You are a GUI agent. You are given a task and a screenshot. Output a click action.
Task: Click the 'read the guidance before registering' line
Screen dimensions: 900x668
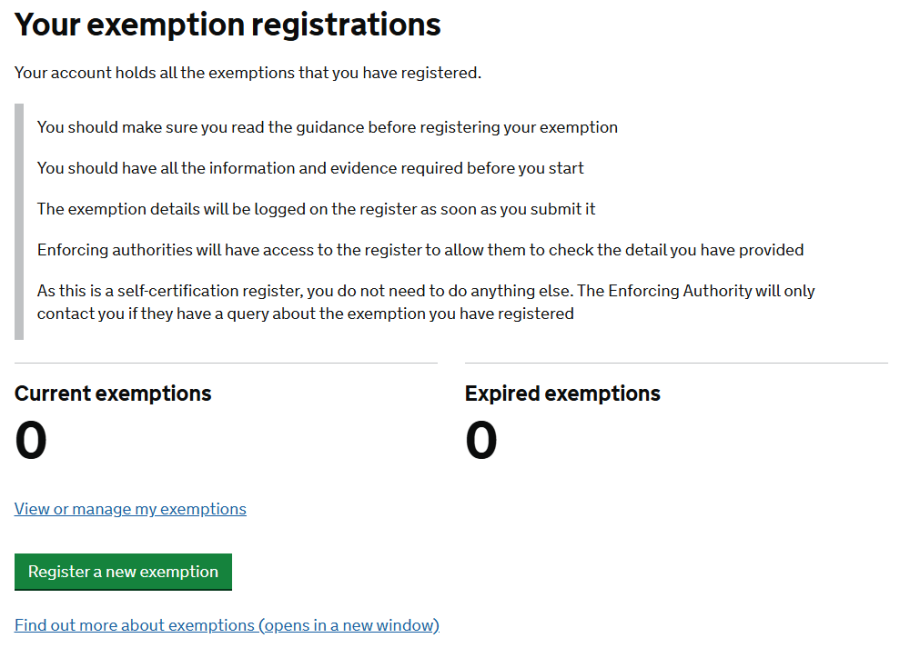[x=327, y=127]
